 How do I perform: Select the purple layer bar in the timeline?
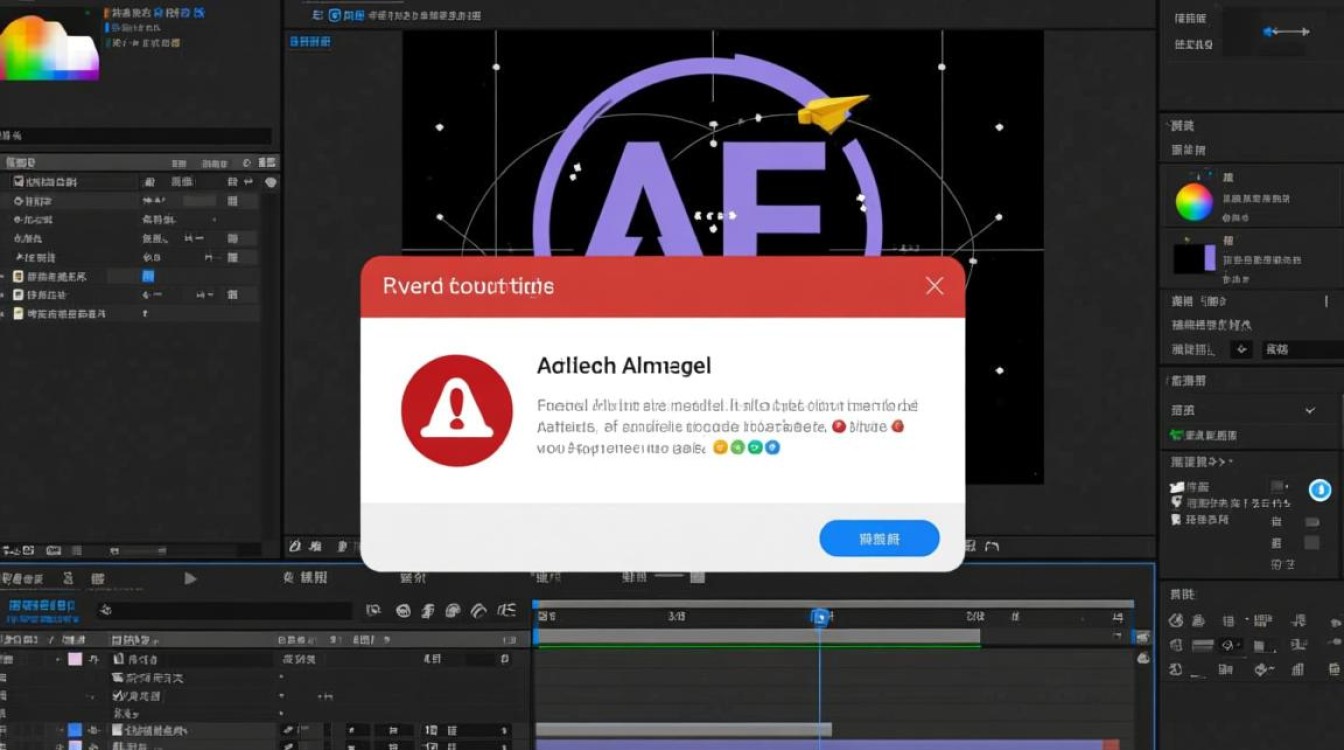[819, 744]
